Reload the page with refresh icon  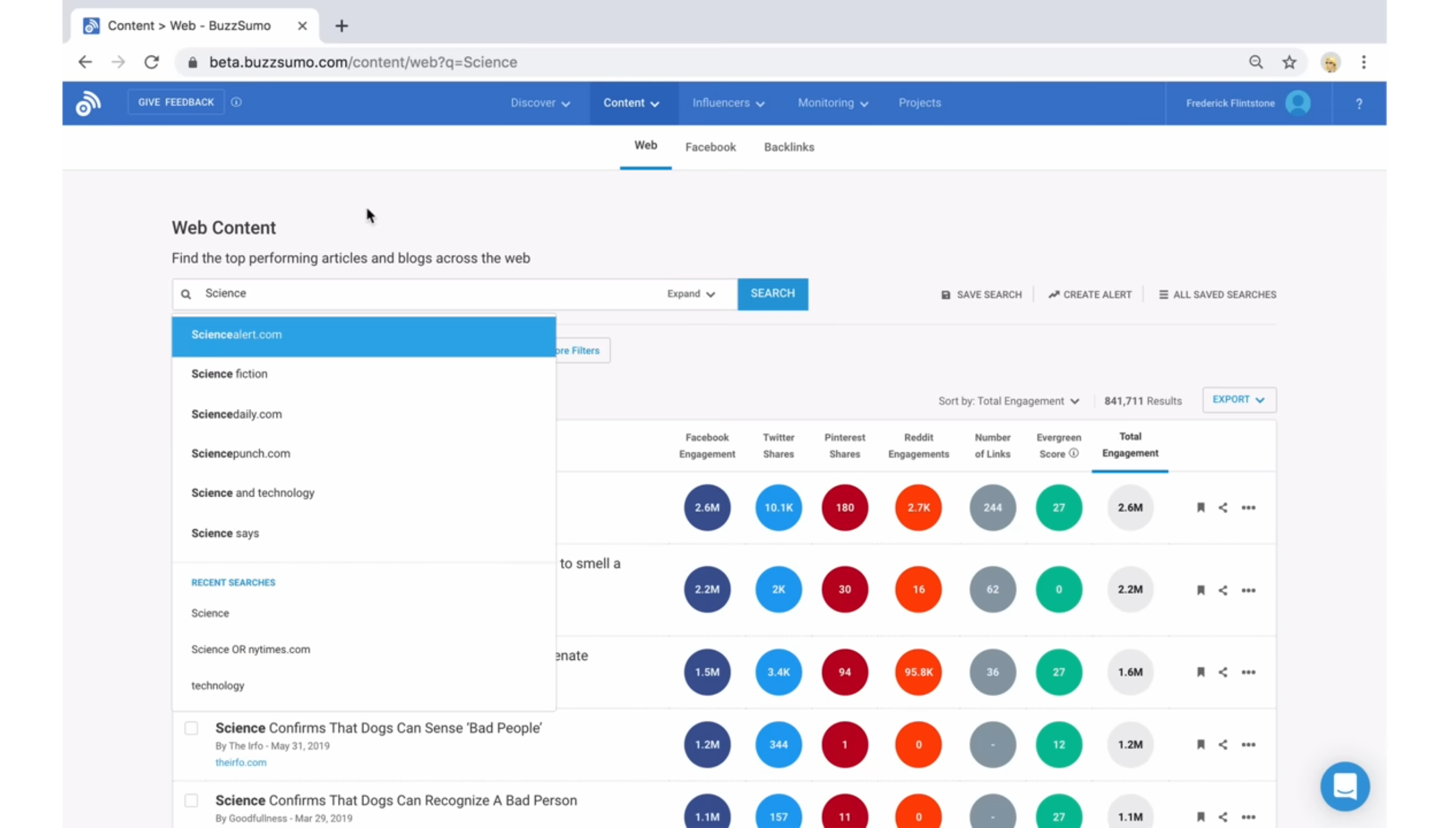coord(152,62)
